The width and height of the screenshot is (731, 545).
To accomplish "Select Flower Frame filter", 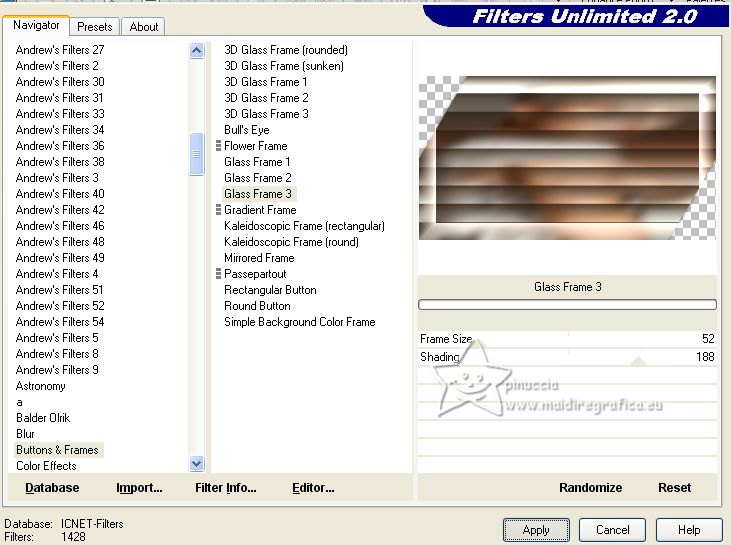I will pos(255,146).
